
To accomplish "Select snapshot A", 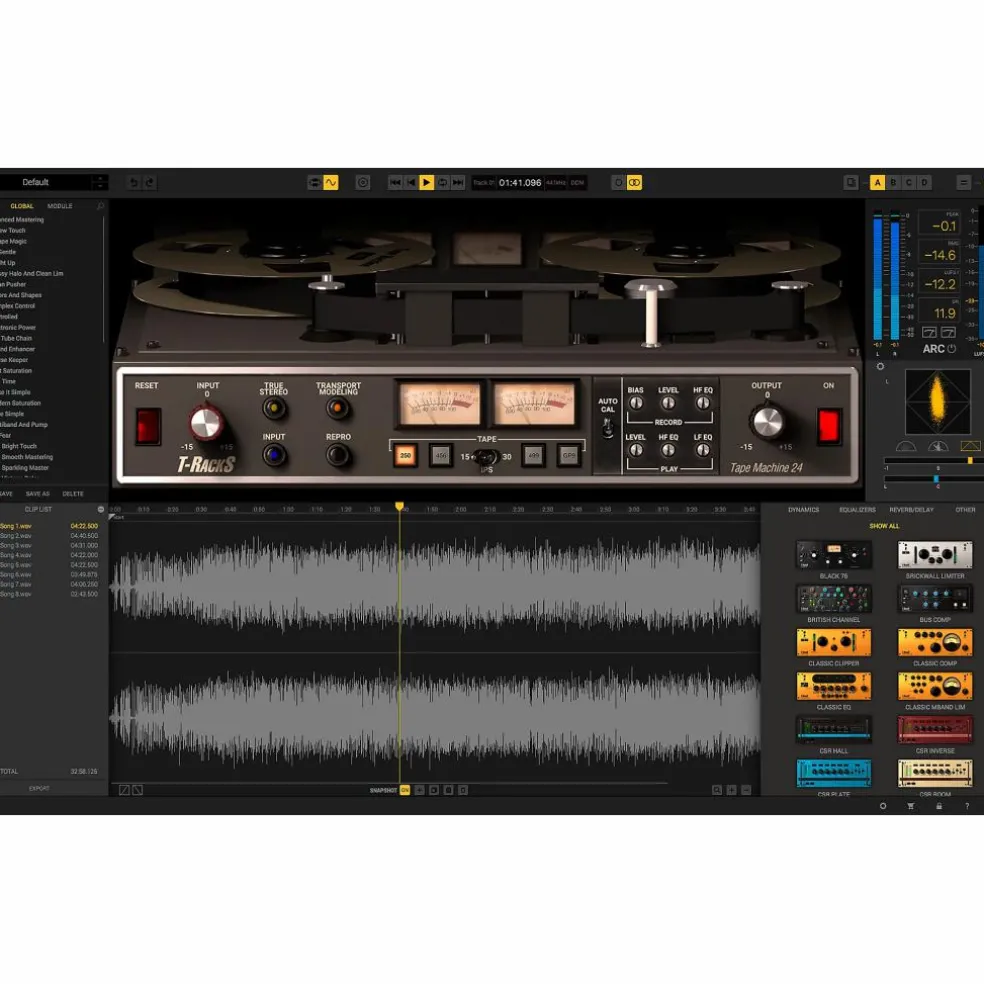I will pos(877,183).
